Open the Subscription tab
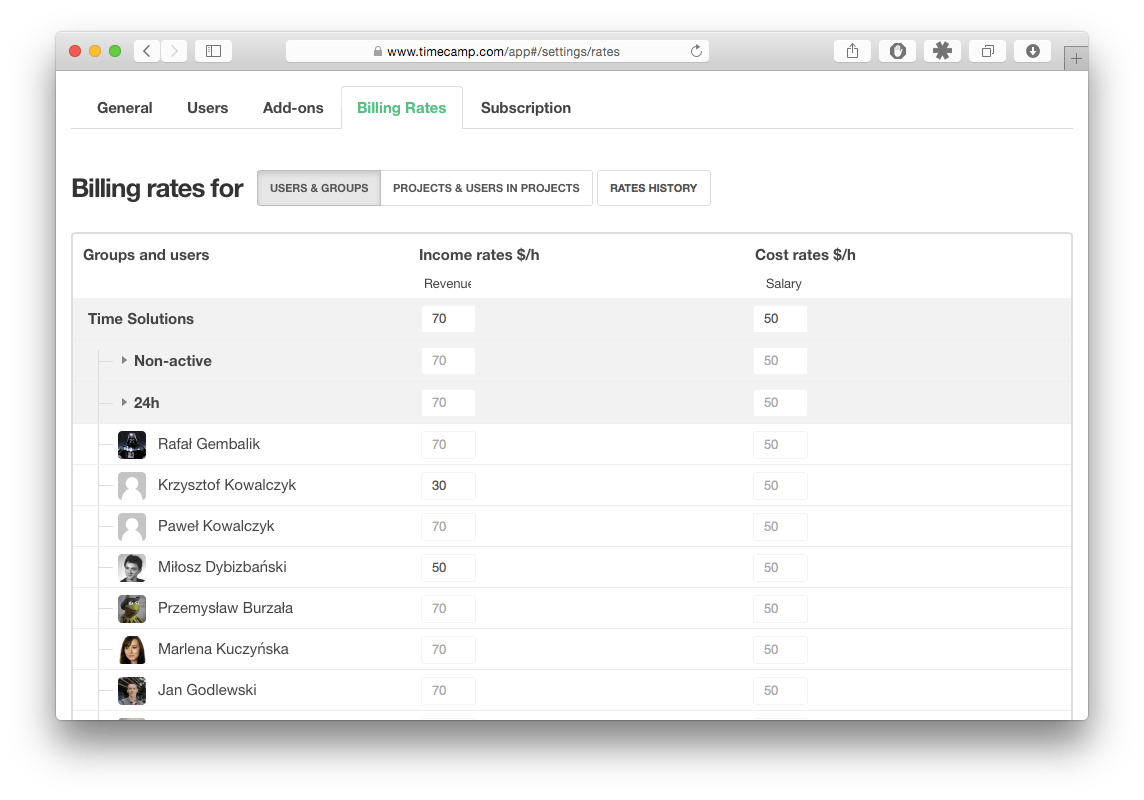The height and width of the screenshot is (800, 1144). tap(525, 108)
